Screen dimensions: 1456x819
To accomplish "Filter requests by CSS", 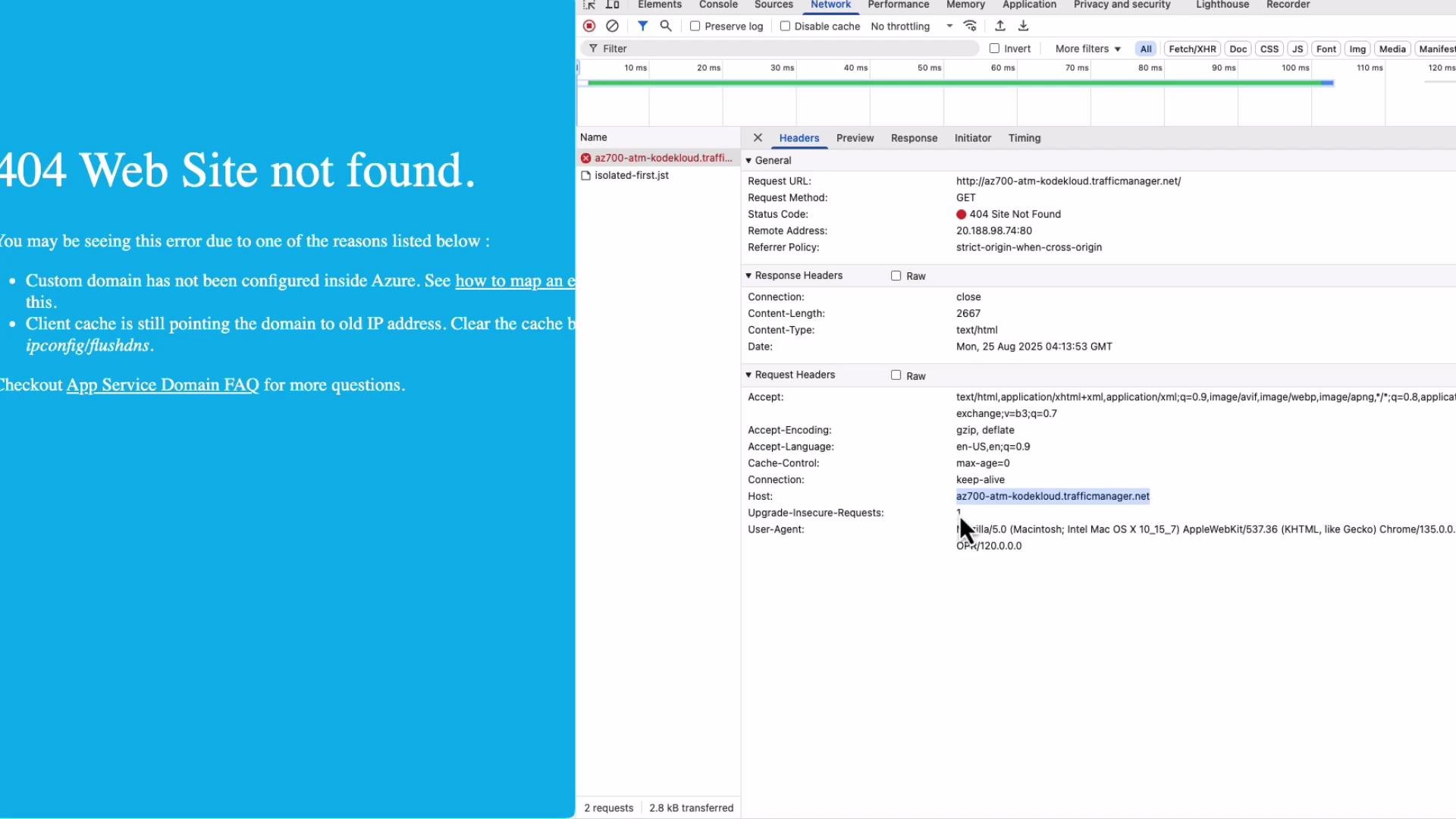I will pos(1269,49).
